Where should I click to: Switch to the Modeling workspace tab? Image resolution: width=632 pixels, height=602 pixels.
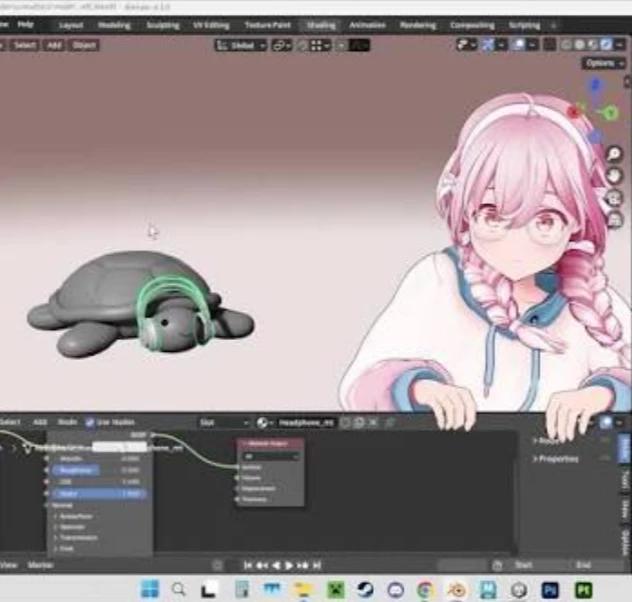(x=114, y=25)
